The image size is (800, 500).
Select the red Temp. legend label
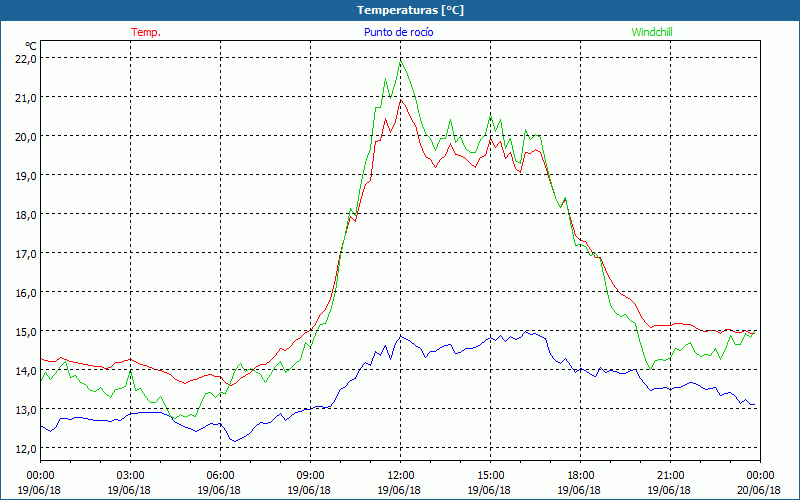[x=146, y=32]
